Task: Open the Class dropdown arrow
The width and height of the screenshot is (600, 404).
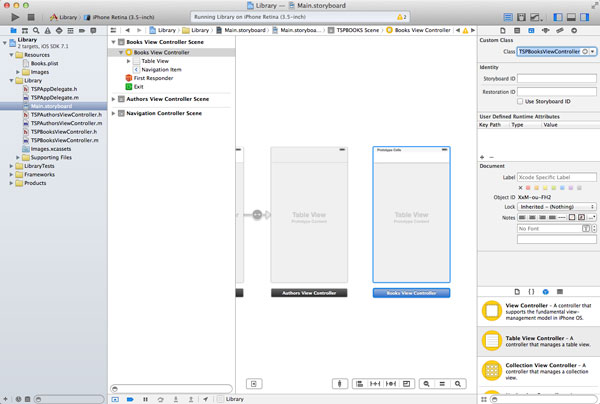Action: click(x=593, y=52)
